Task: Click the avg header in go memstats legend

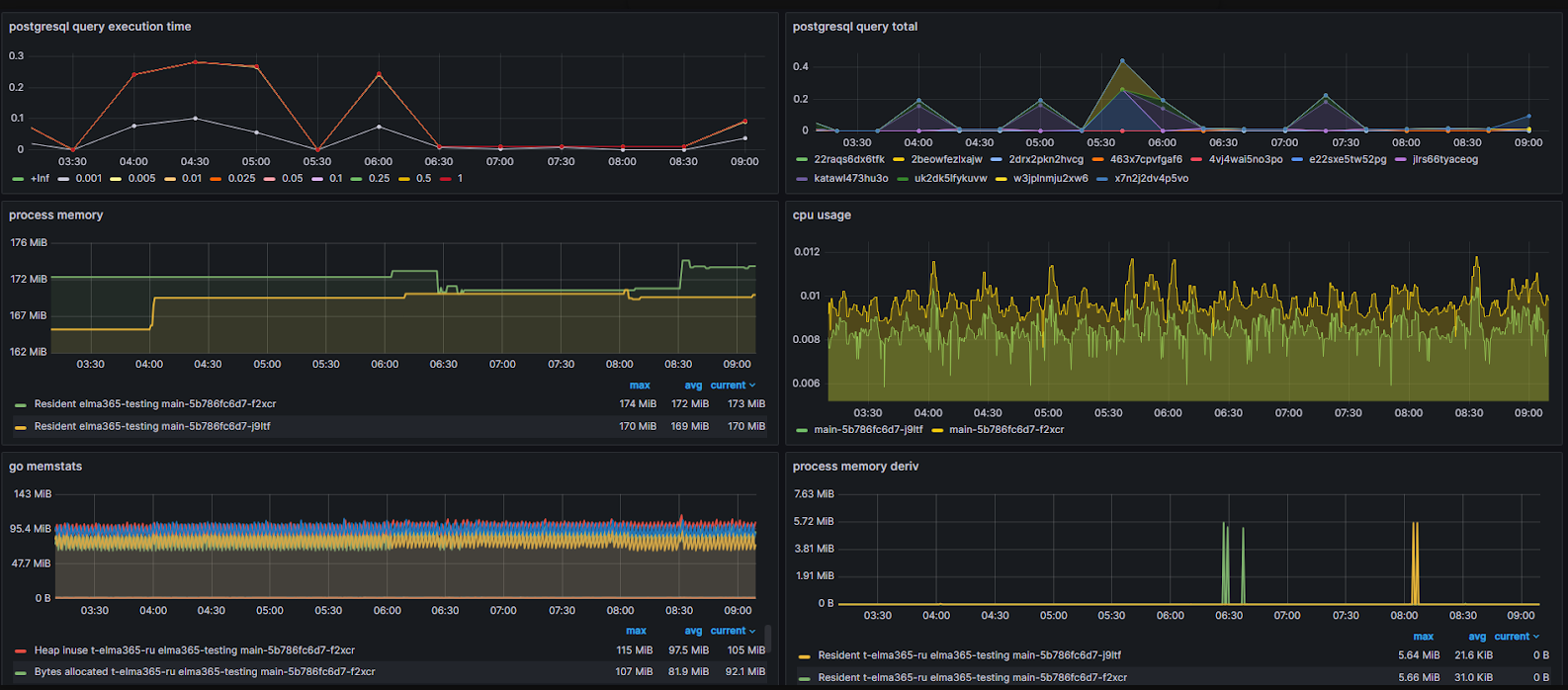Action: (x=693, y=631)
